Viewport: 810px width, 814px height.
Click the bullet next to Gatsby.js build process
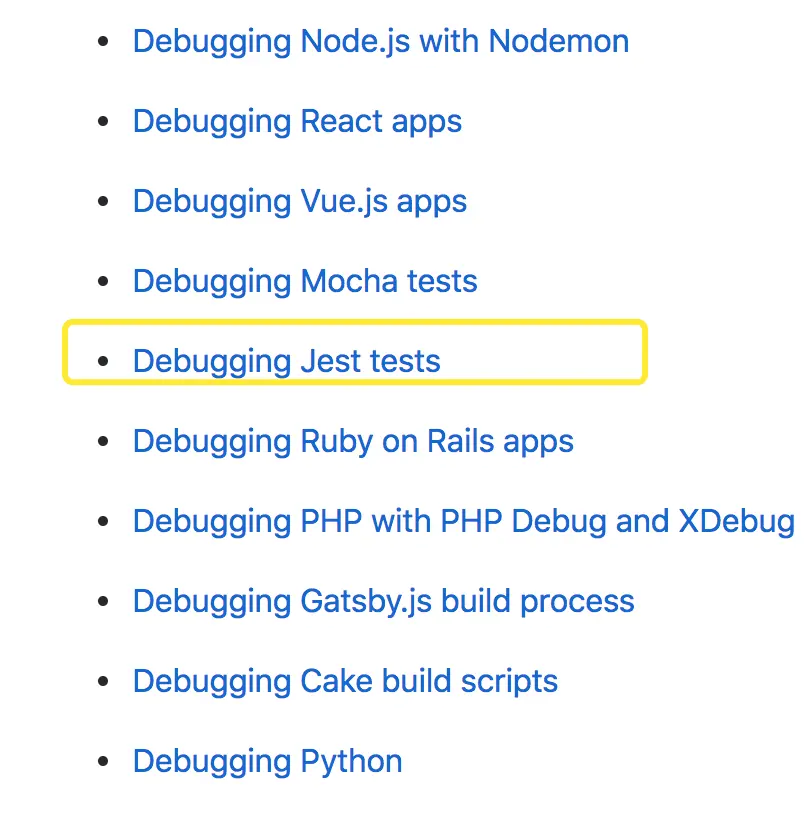[103, 601]
